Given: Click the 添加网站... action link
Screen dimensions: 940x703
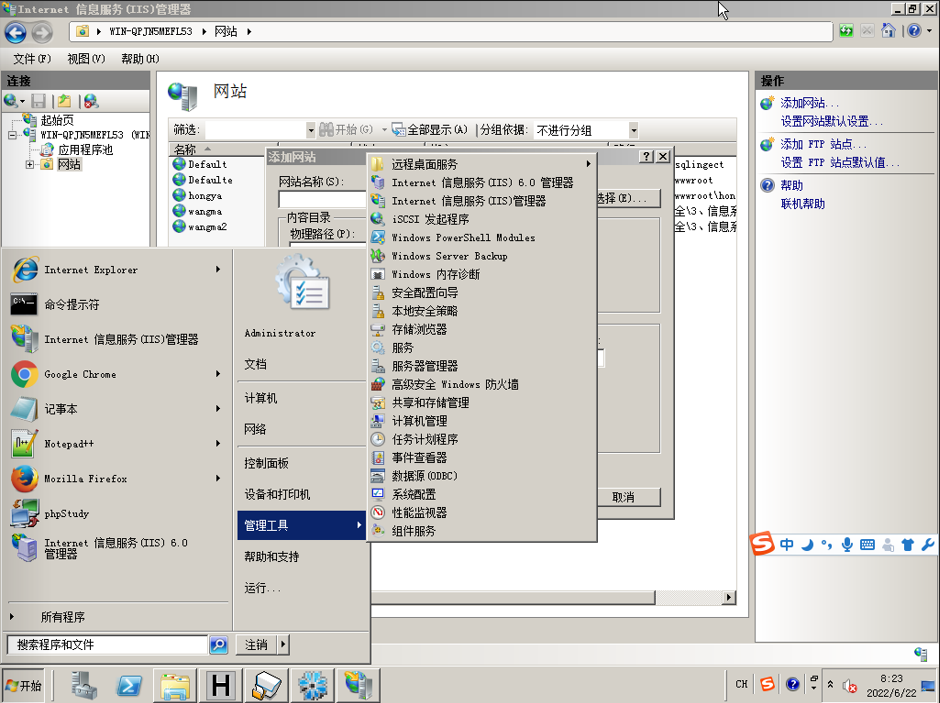Looking at the screenshot, I should coord(809,102).
